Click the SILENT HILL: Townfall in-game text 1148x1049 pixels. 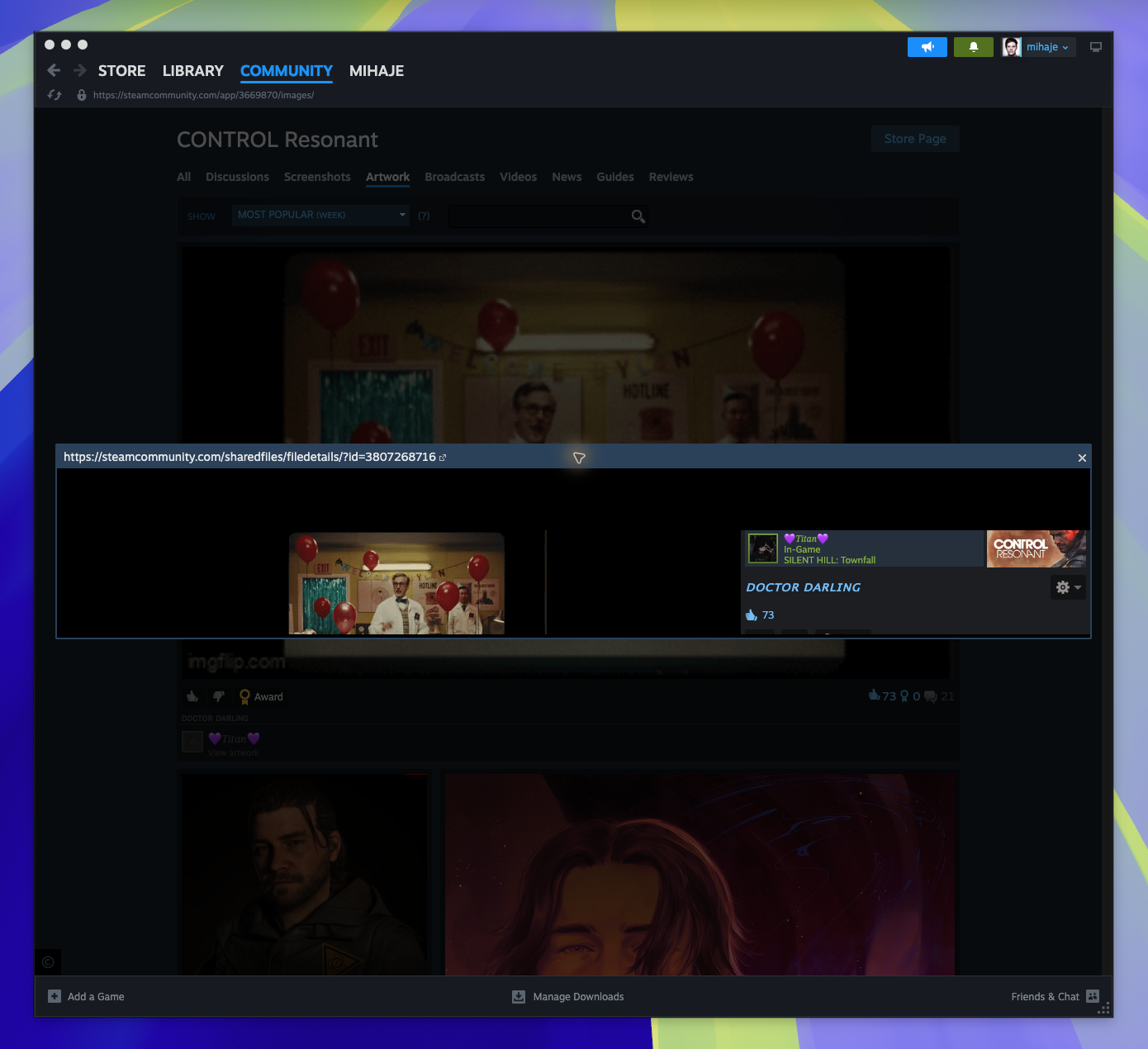click(x=830, y=560)
